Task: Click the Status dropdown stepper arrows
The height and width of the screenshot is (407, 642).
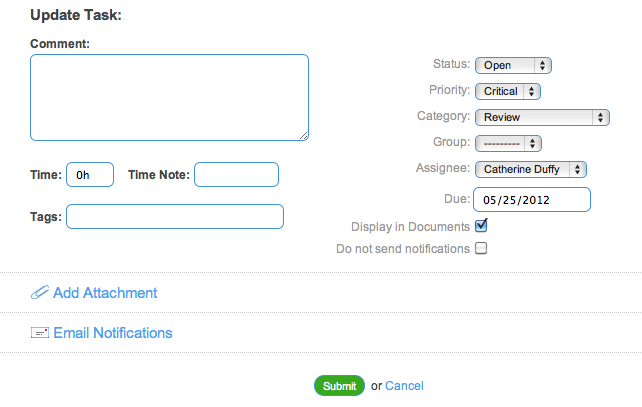Action: click(x=543, y=66)
